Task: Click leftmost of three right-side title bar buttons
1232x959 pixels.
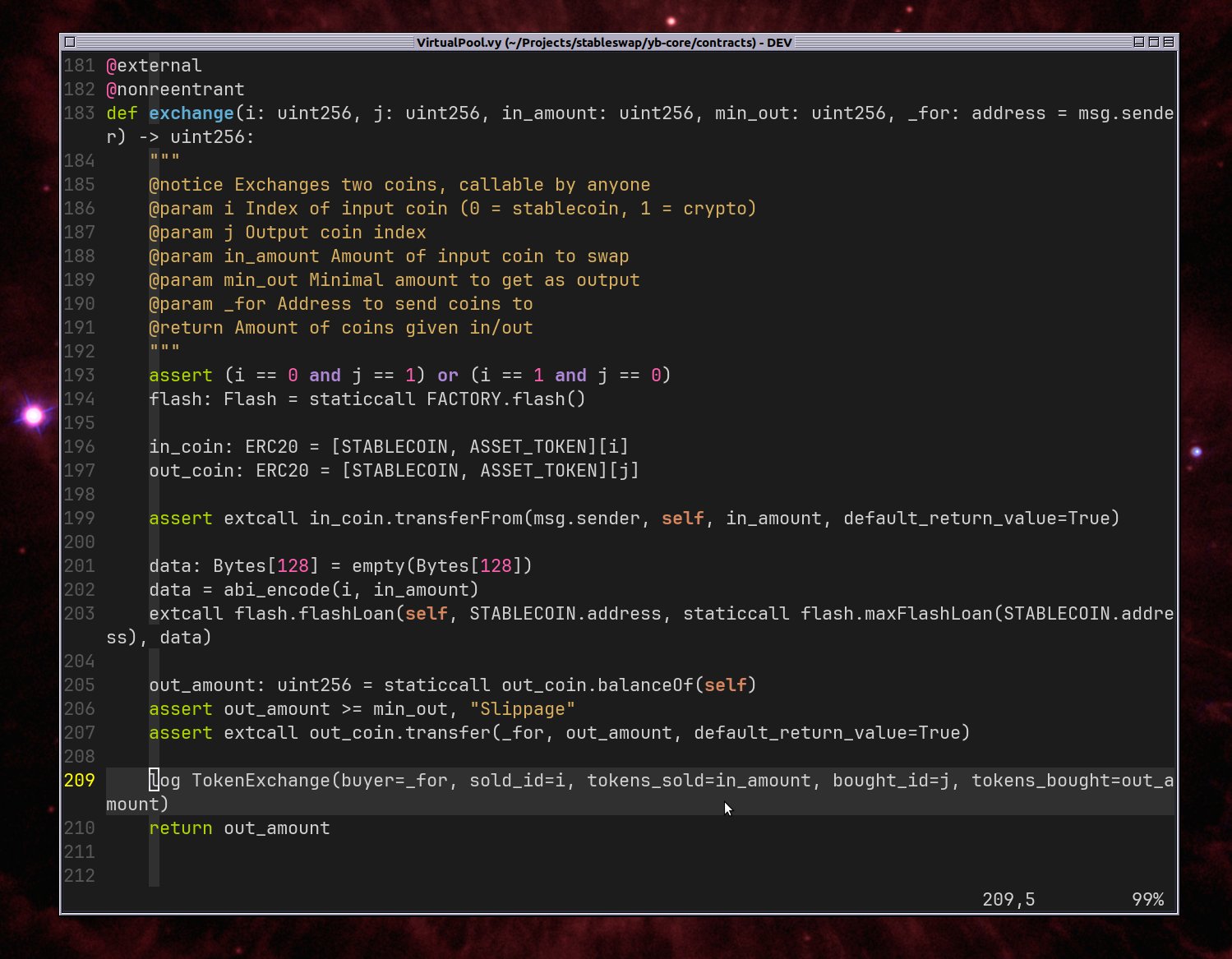Action: coord(1138,42)
